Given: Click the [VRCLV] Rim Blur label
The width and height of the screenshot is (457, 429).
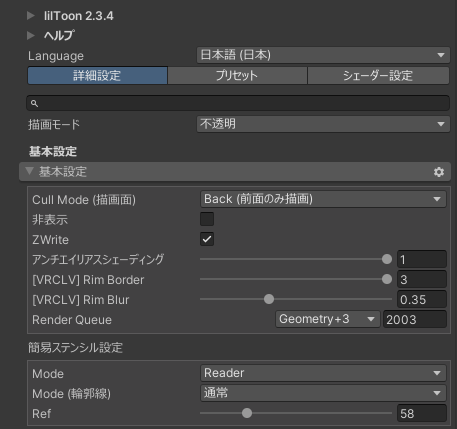Looking at the screenshot, I should click(x=81, y=300).
